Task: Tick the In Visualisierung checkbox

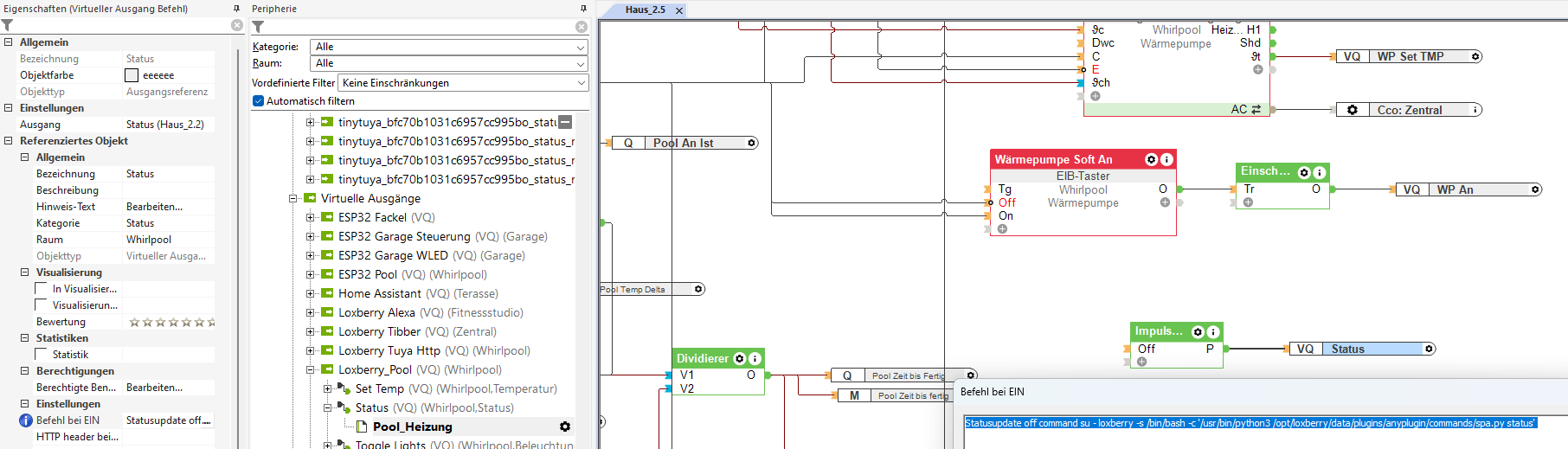Action: pos(41,289)
